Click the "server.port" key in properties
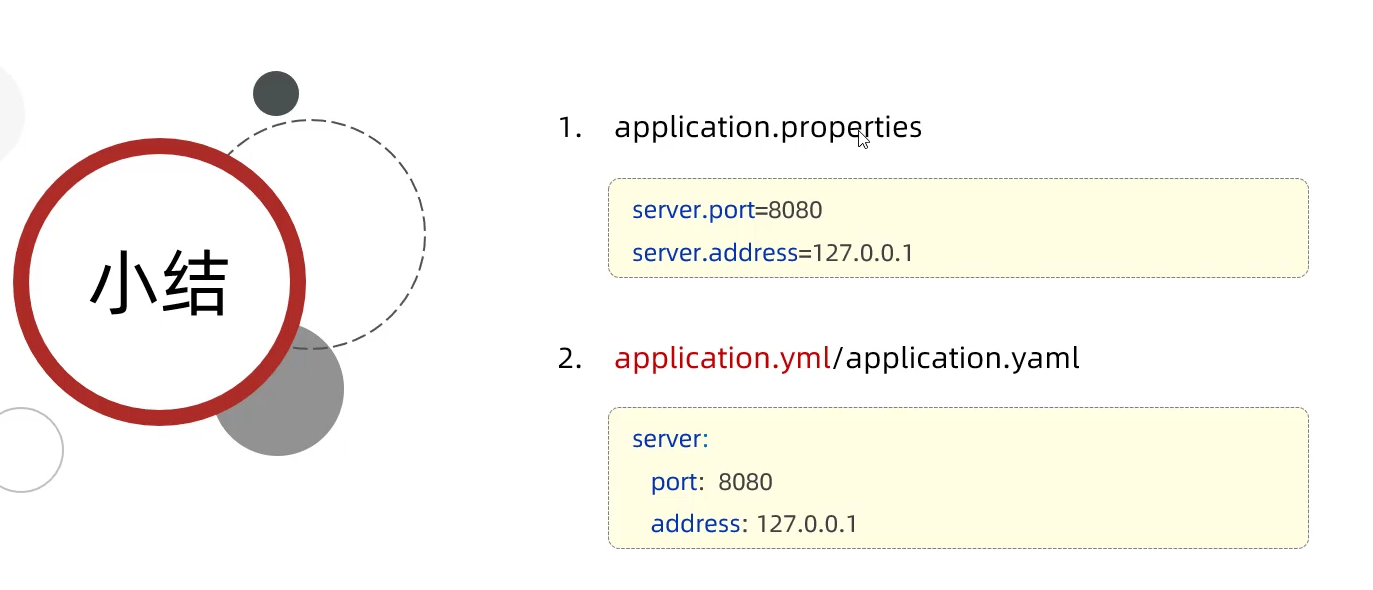 coord(693,210)
